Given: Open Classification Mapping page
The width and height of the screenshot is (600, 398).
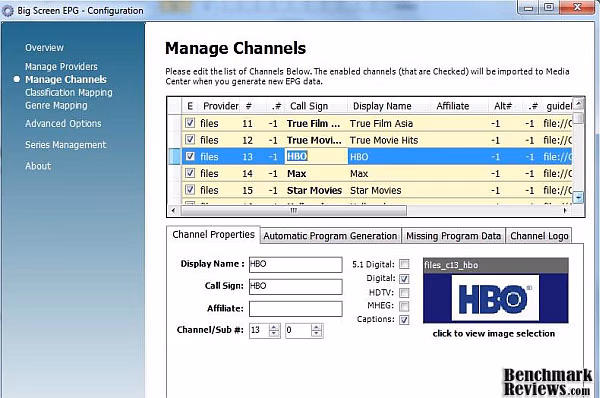Looking at the screenshot, I should point(69,93).
